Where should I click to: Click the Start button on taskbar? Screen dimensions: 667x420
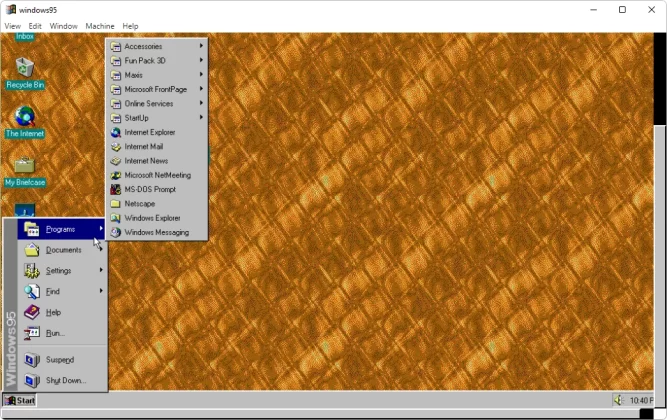pyautogui.click(x=20, y=400)
